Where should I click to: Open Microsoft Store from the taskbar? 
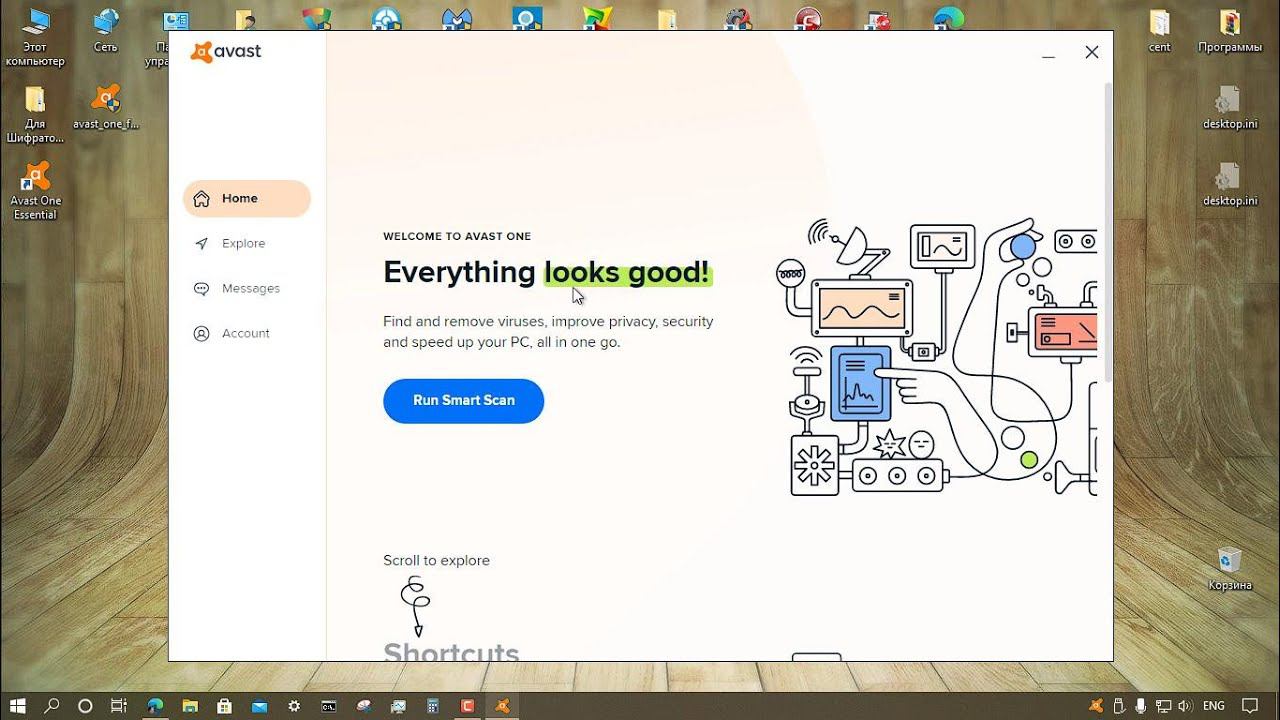coord(225,706)
